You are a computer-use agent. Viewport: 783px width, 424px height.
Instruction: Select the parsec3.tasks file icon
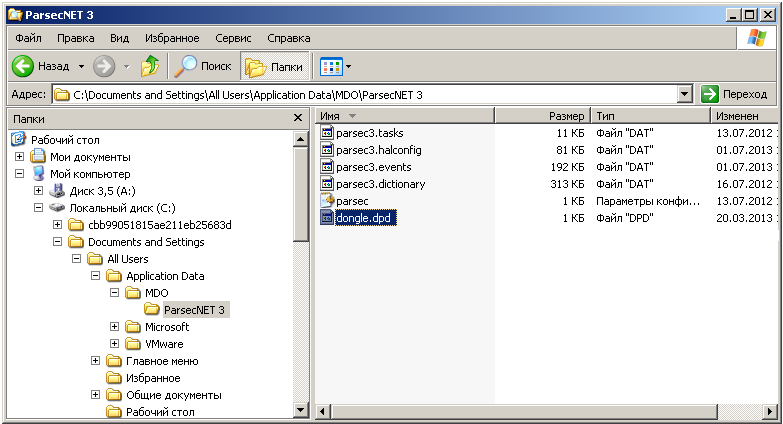pos(327,133)
